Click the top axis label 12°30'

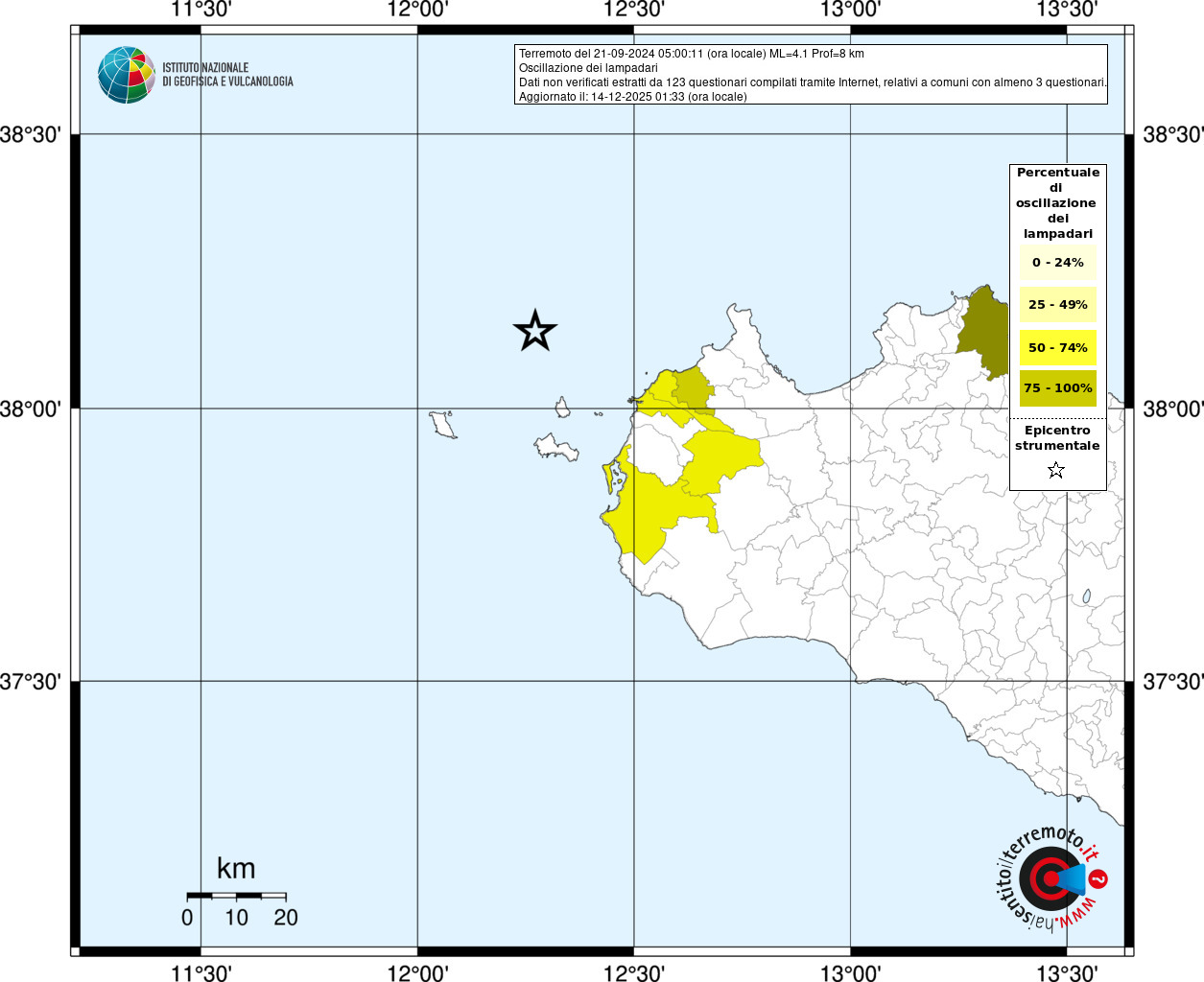[x=634, y=10]
